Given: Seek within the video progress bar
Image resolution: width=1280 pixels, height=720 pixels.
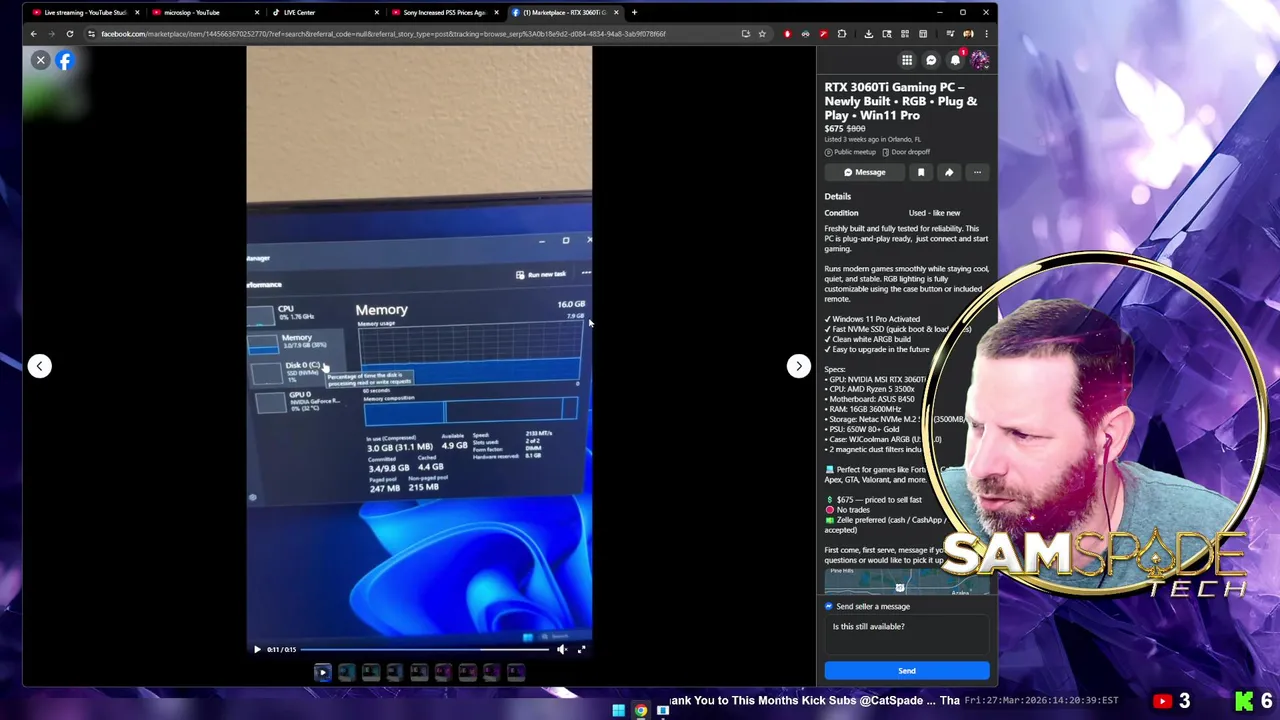Looking at the screenshot, I should tap(424, 649).
